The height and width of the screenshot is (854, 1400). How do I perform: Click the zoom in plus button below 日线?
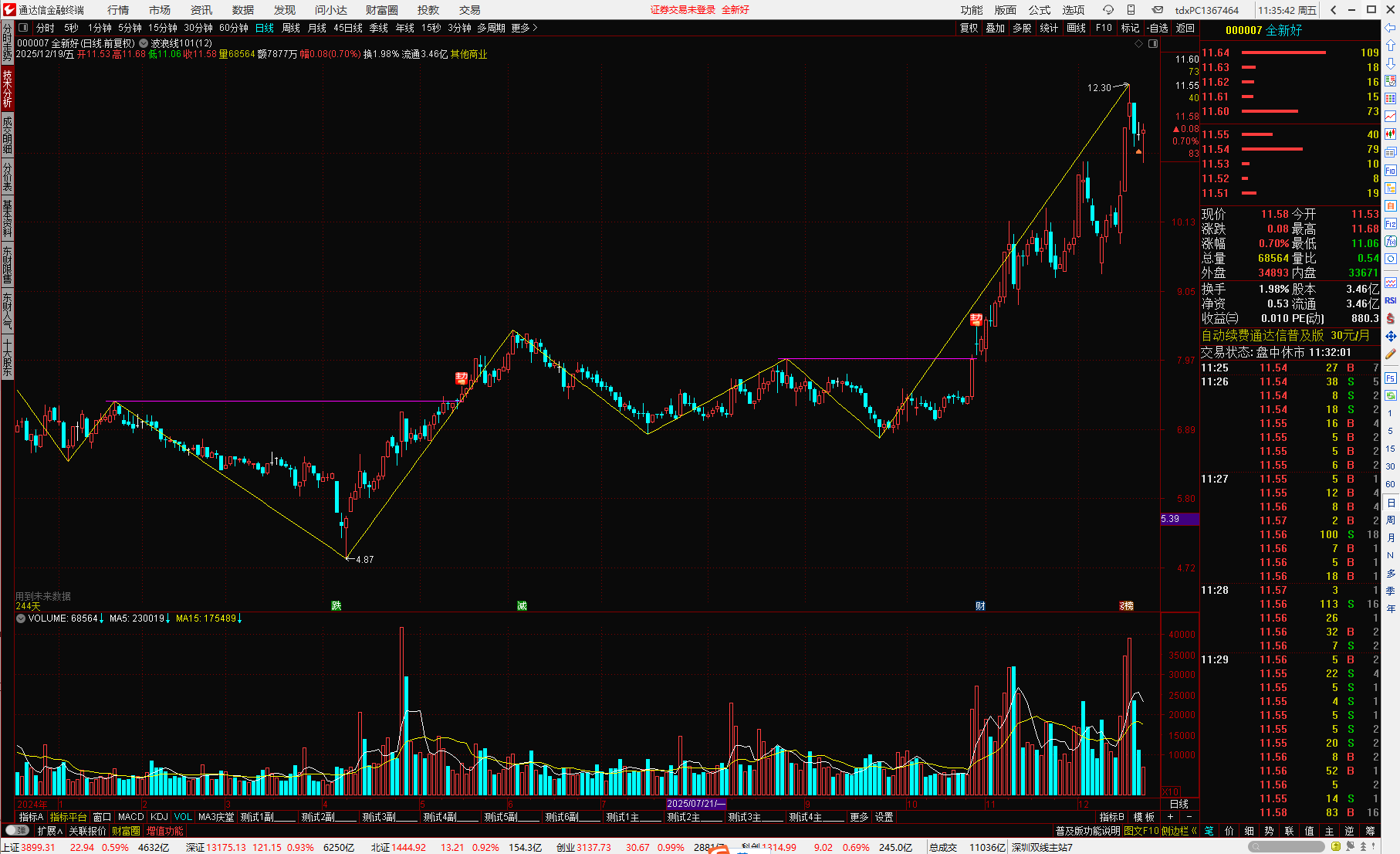click(x=1171, y=817)
